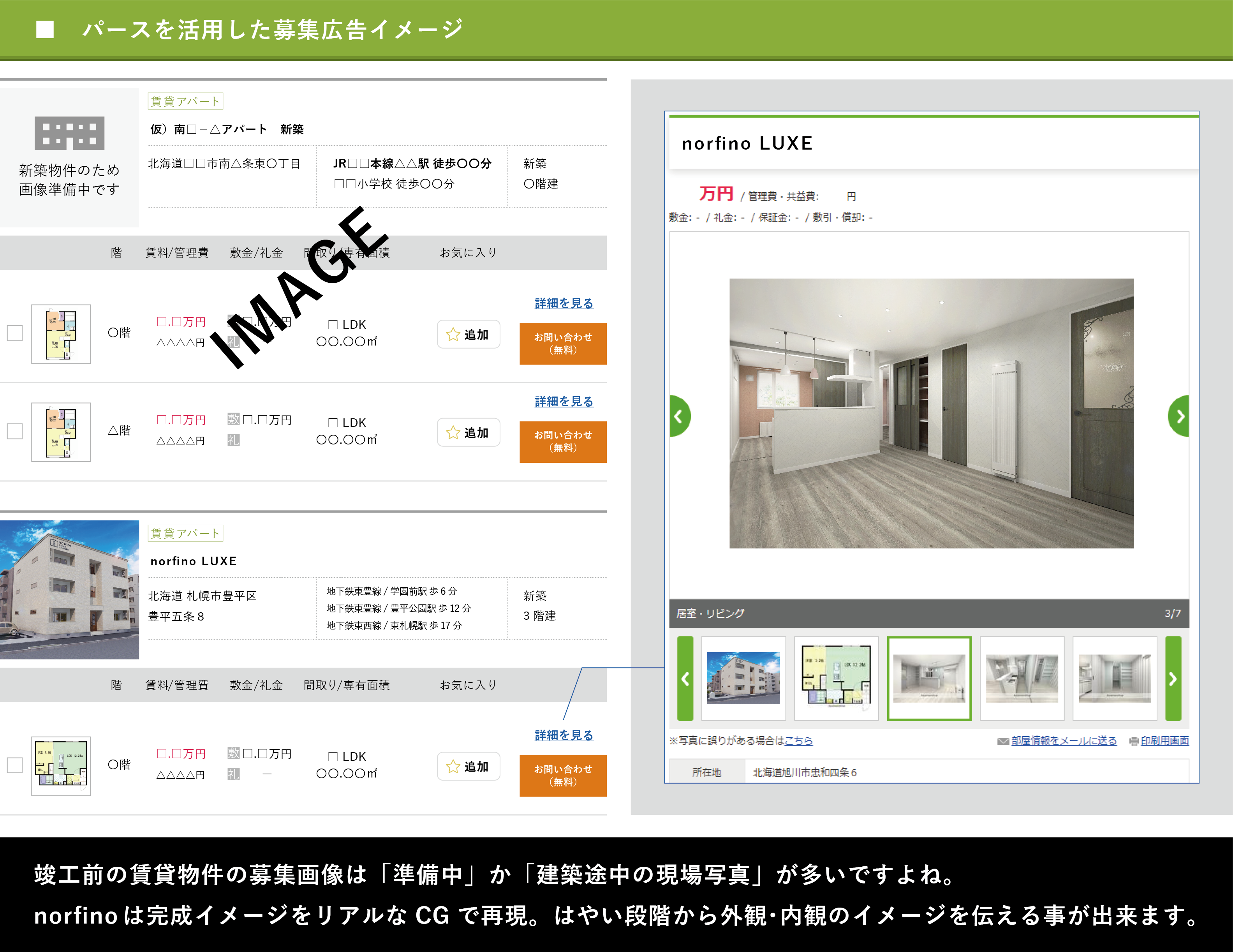
Task: Open 詳細を見る for the first ○階 unit
Action: (x=564, y=303)
